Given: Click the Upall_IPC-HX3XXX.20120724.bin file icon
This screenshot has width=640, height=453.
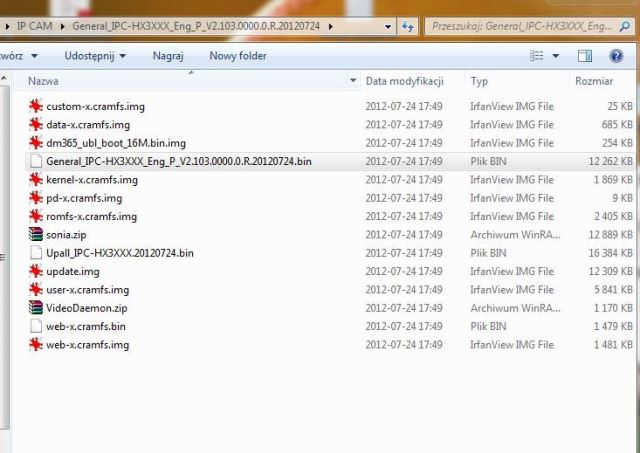Looking at the screenshot, I should (x=36, y=253).
